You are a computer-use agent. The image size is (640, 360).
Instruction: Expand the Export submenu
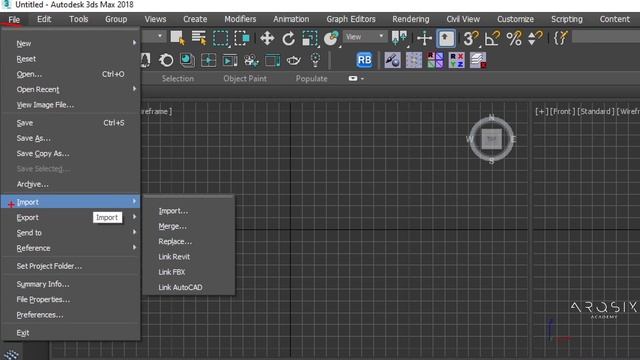[x=134, y=217]
